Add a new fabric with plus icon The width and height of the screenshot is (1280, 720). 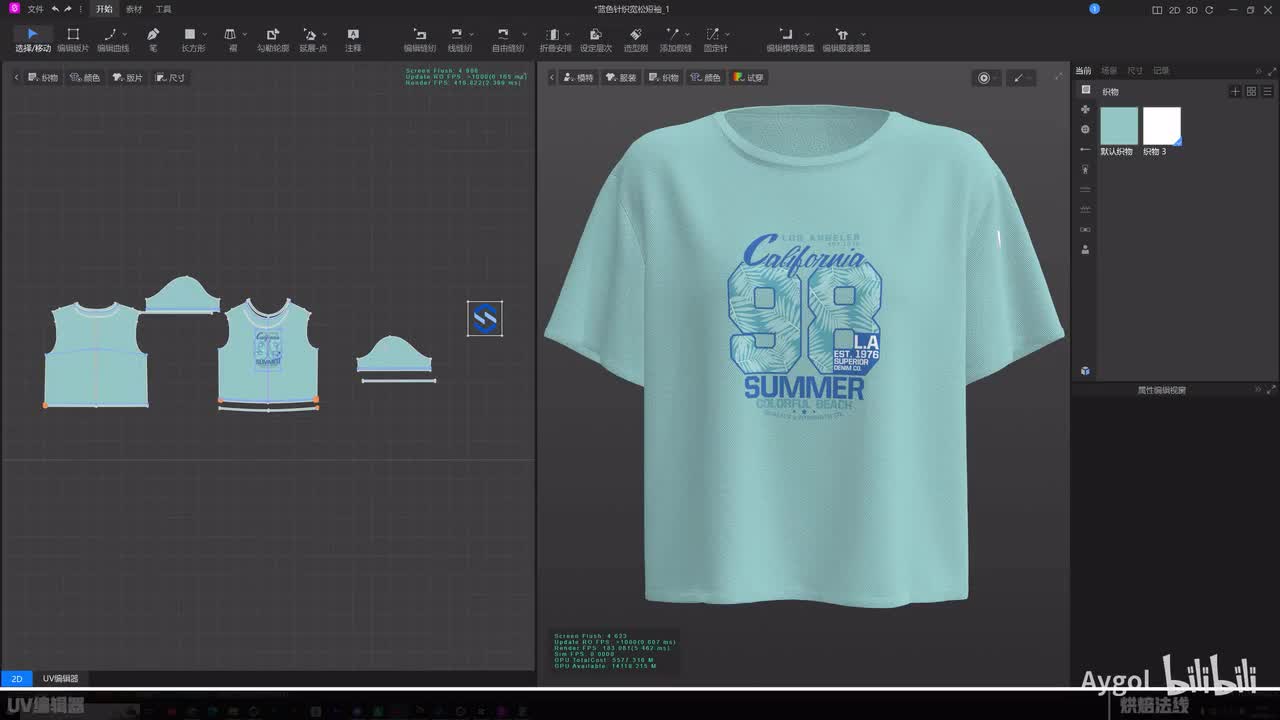click(x=1236, y=91)
